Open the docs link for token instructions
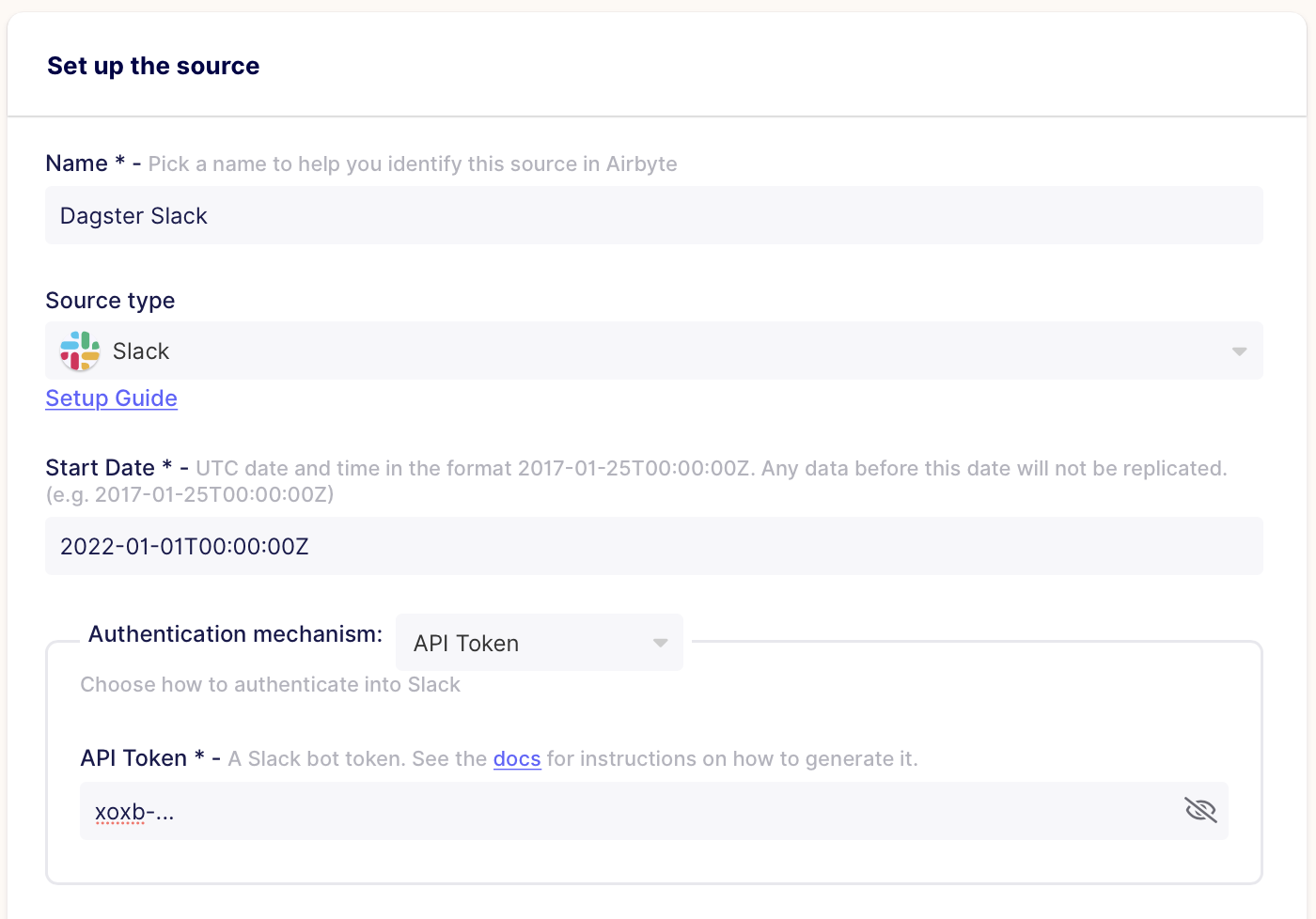 pyautogui.click(x=517, y=758)
